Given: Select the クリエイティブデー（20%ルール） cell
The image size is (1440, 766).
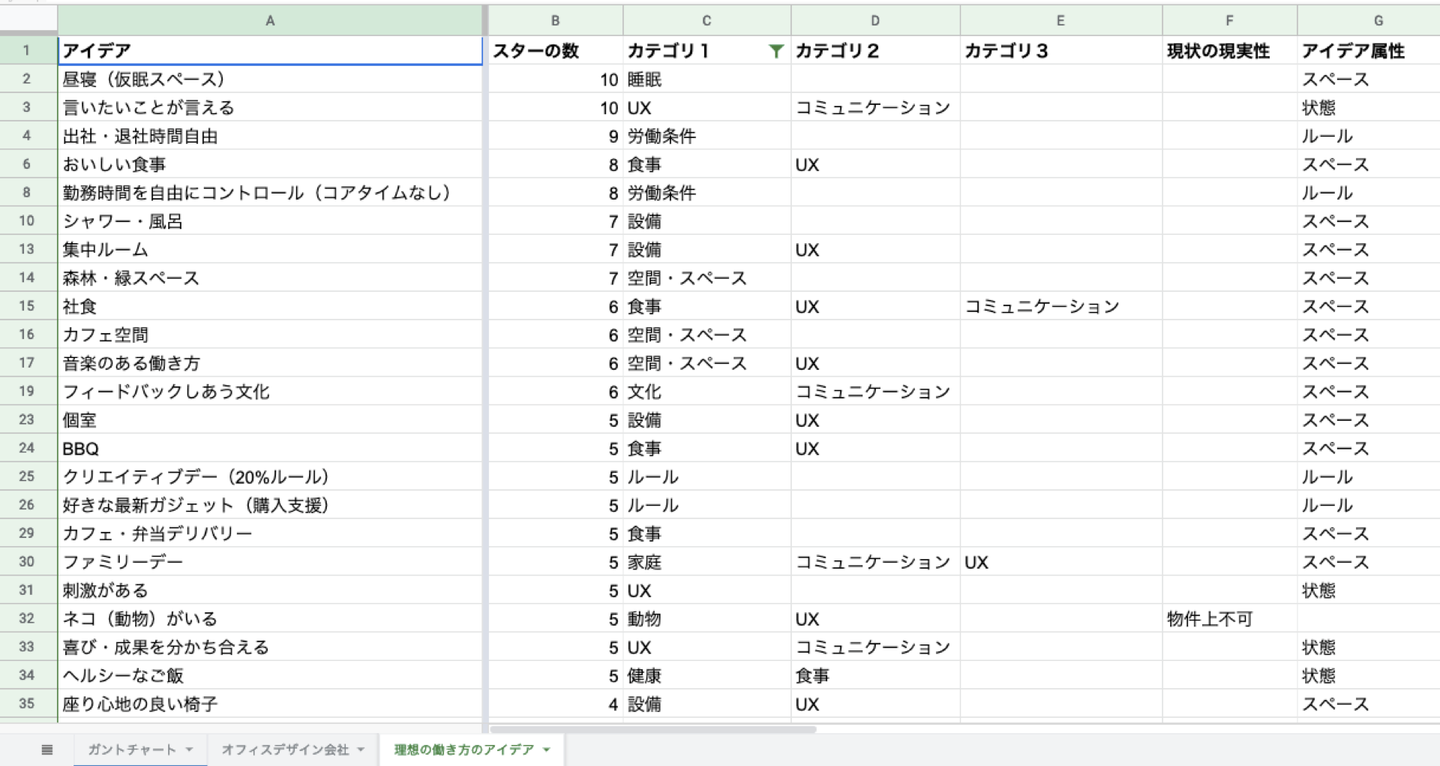Looking at the screenshot, I should coord(270,477).
